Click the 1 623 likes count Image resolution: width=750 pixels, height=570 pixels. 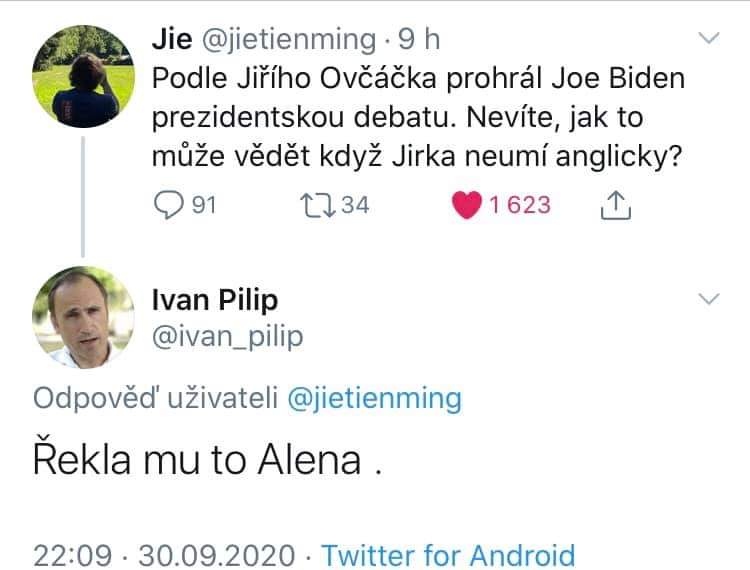click(x=519, y=205)
